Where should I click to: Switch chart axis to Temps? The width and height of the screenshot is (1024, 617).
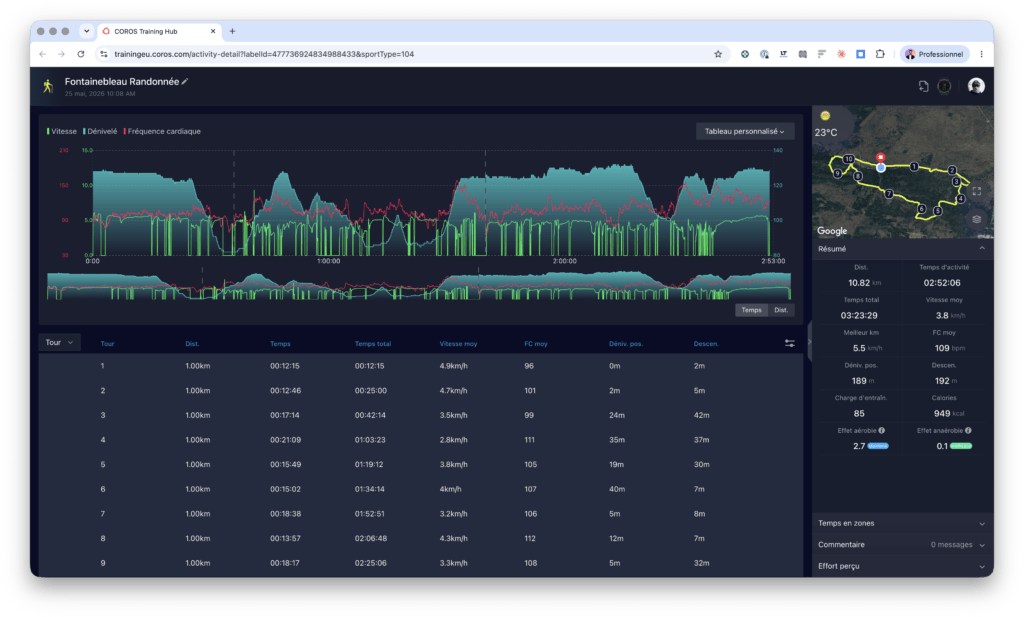751,310
